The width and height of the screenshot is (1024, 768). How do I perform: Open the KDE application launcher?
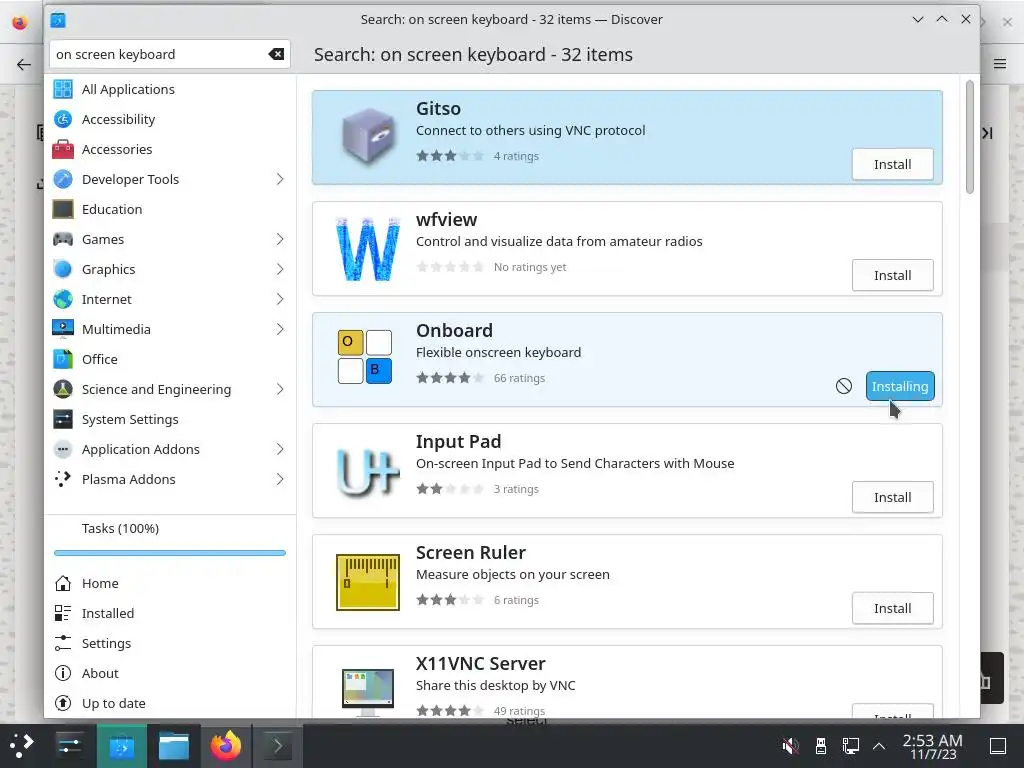click(22, 745)
